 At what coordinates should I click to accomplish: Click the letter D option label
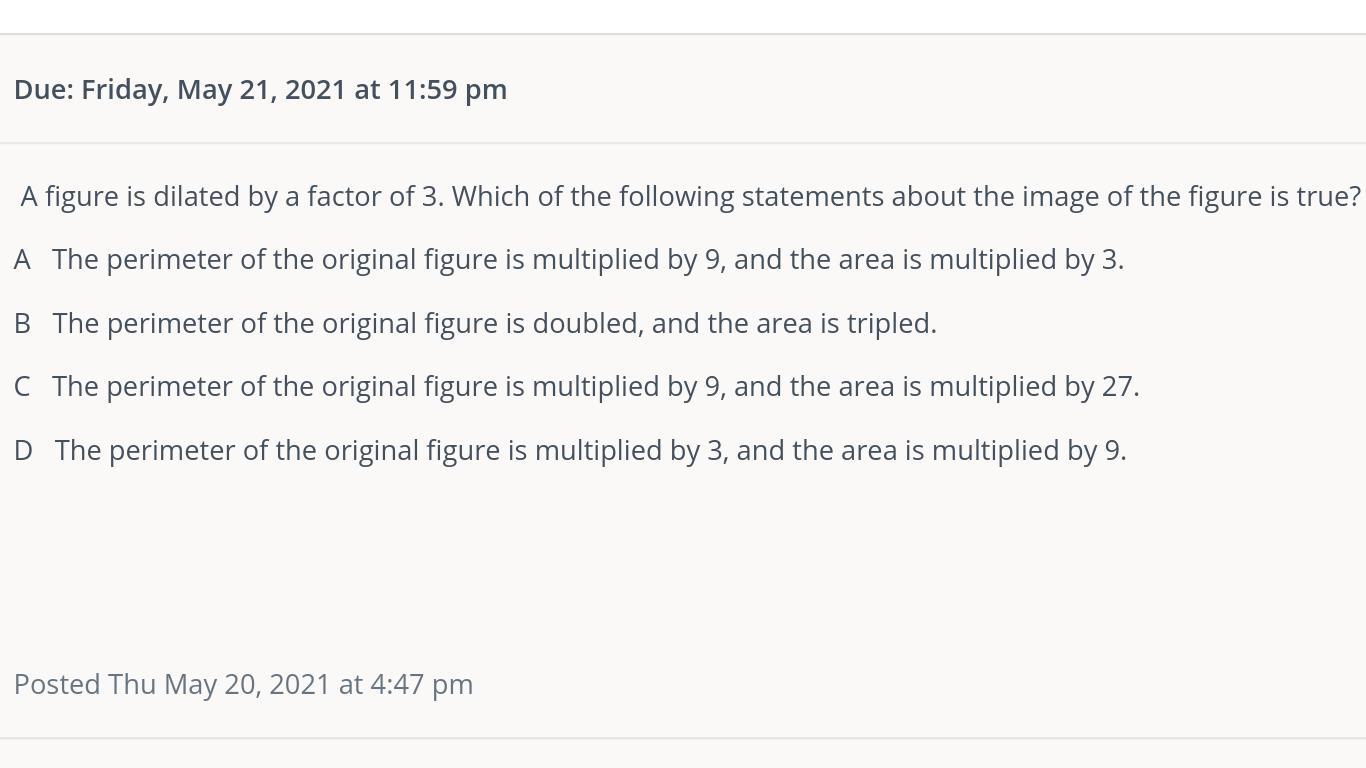(23, 451)
